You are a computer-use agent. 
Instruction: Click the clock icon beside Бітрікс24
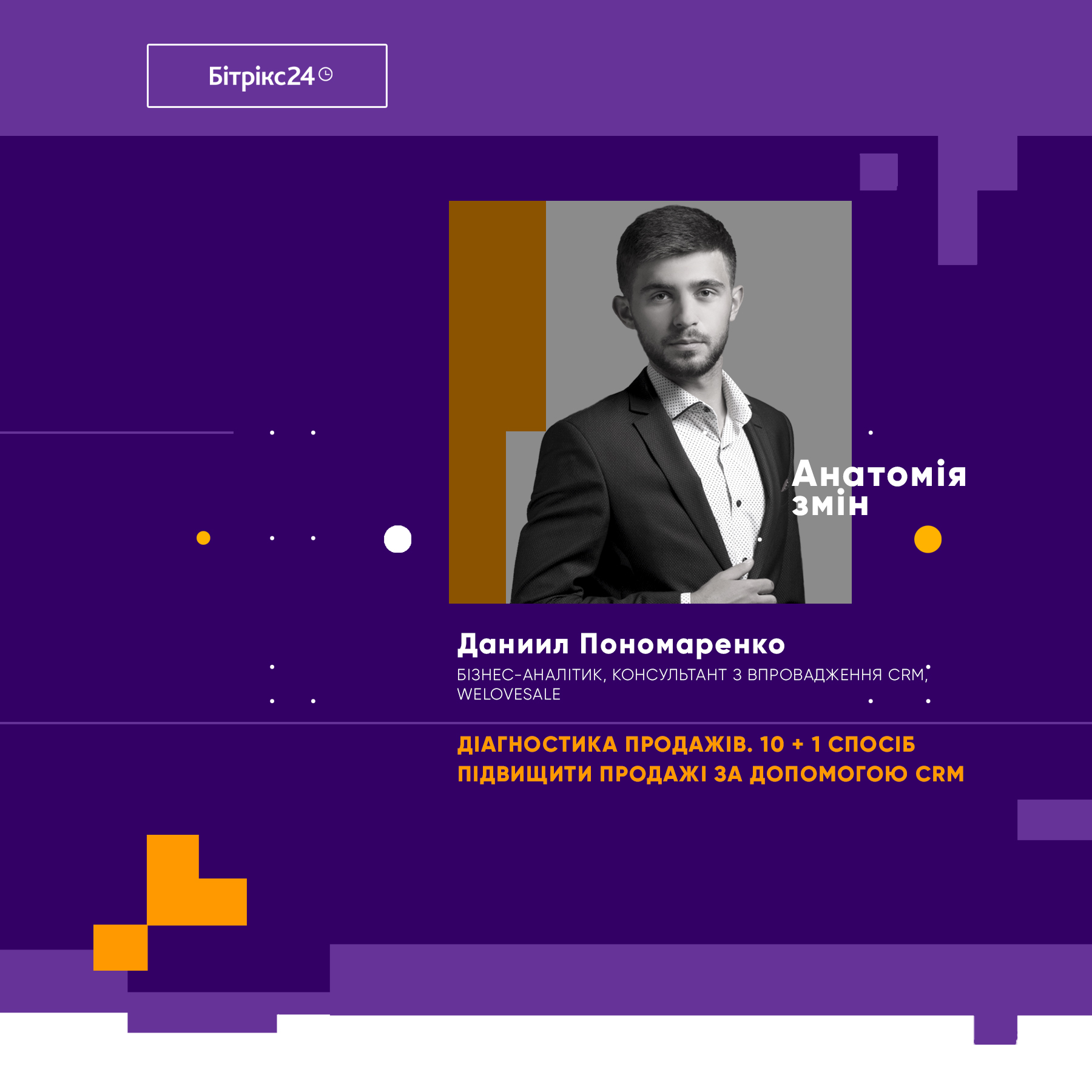[326, 74]
